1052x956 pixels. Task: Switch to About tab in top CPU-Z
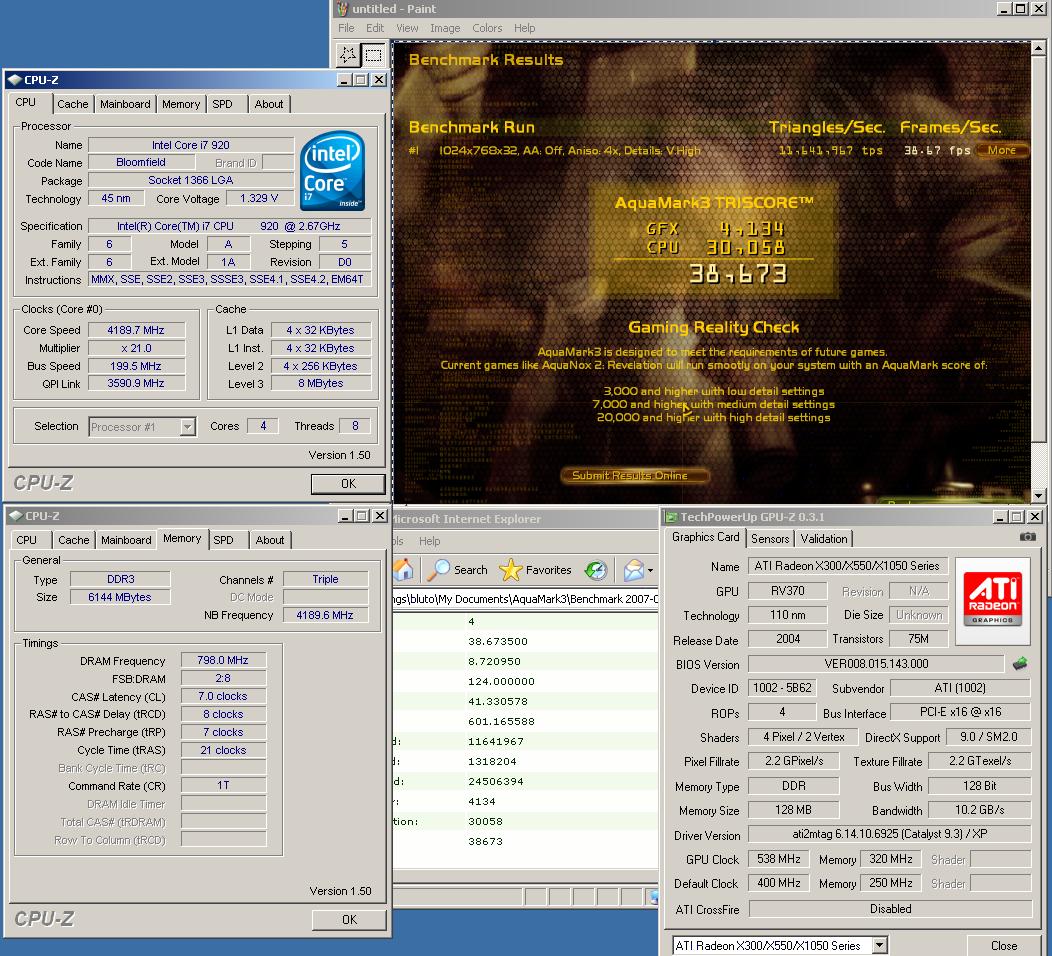coord(269,104)
